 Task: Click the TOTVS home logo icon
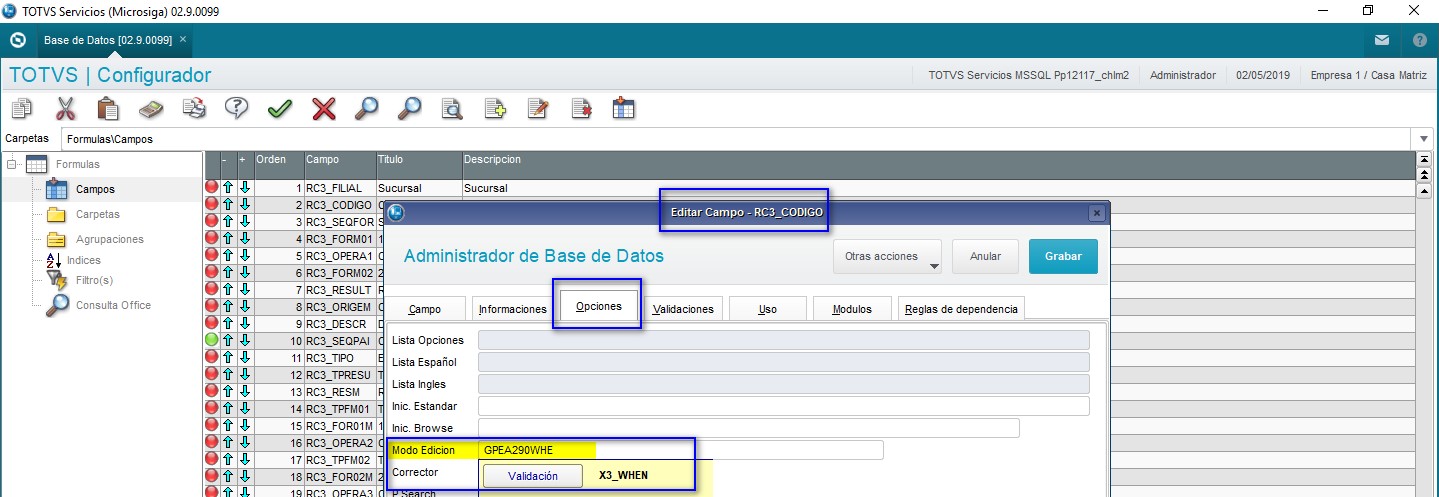click(17, 41)
